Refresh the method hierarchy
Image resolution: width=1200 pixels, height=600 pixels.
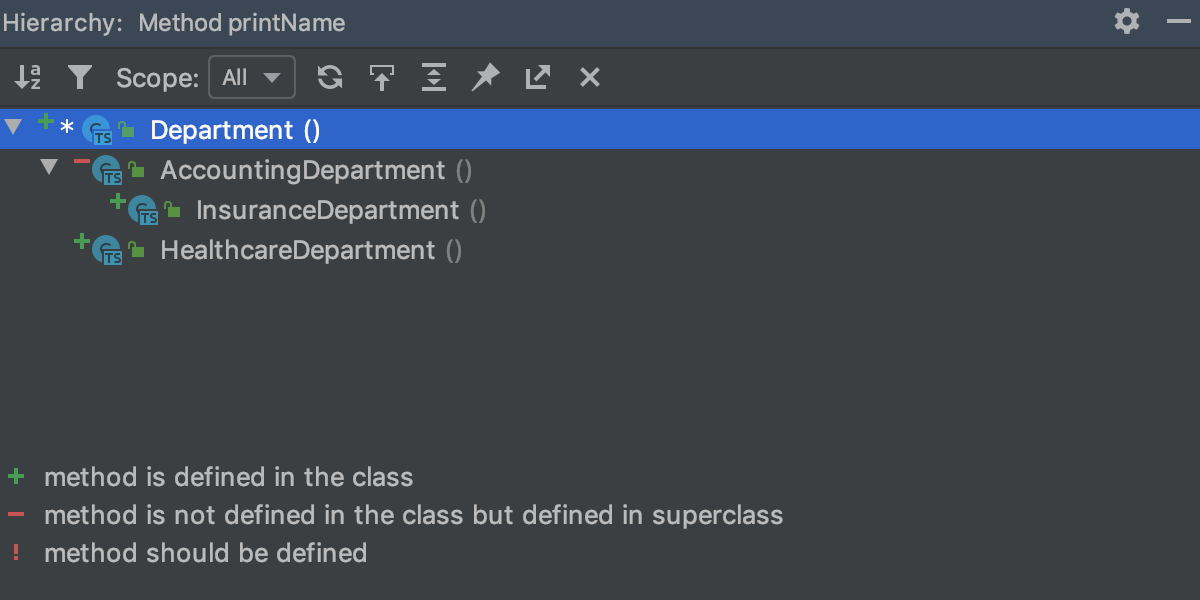(330, 77)
